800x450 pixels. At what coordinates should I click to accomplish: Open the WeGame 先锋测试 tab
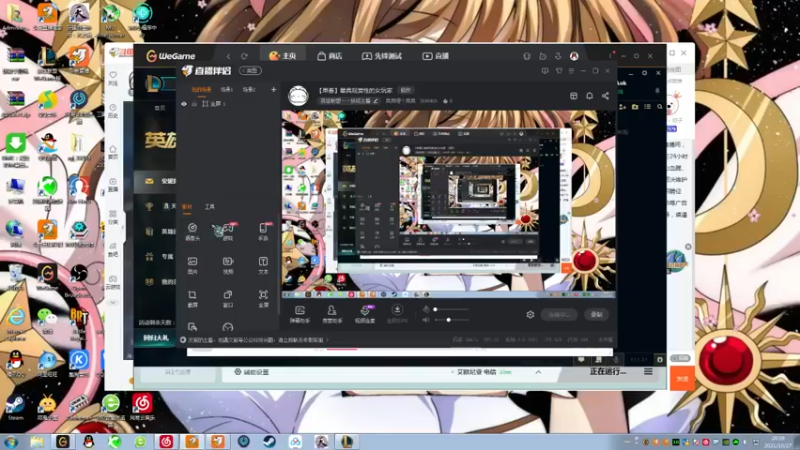(x=382, y=56)
